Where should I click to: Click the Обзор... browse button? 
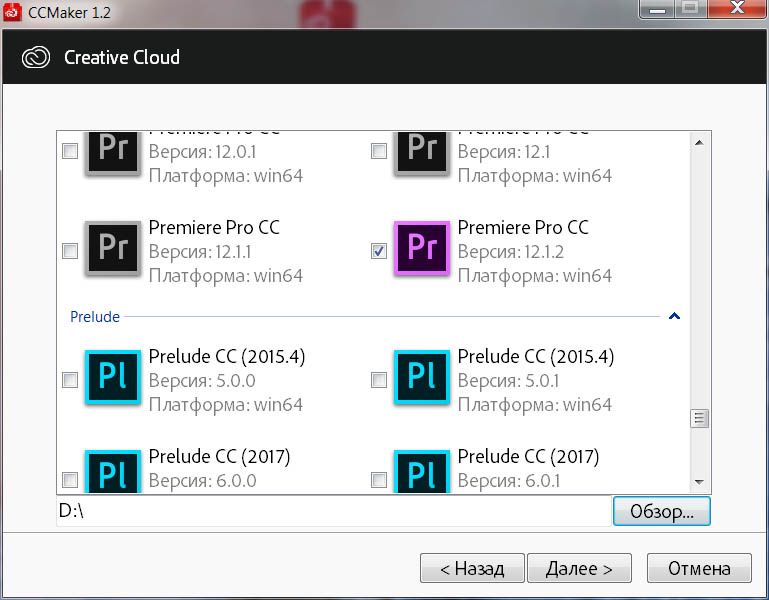tap(662, 511)
